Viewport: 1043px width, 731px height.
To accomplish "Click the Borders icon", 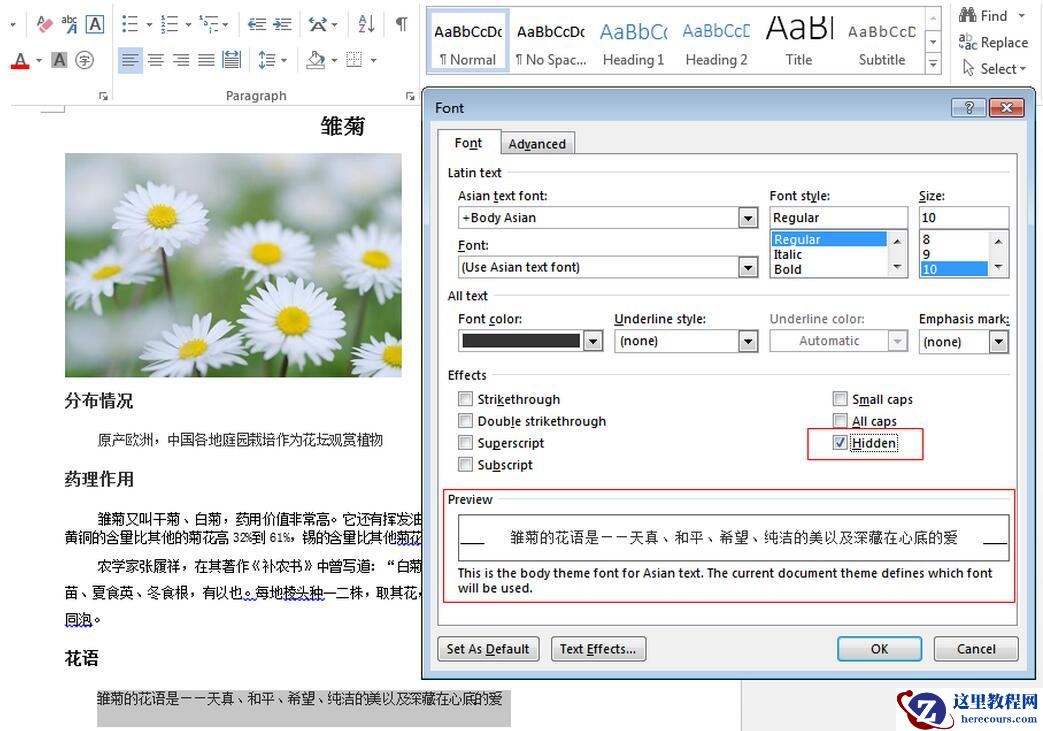I will (x=355, y=61).
